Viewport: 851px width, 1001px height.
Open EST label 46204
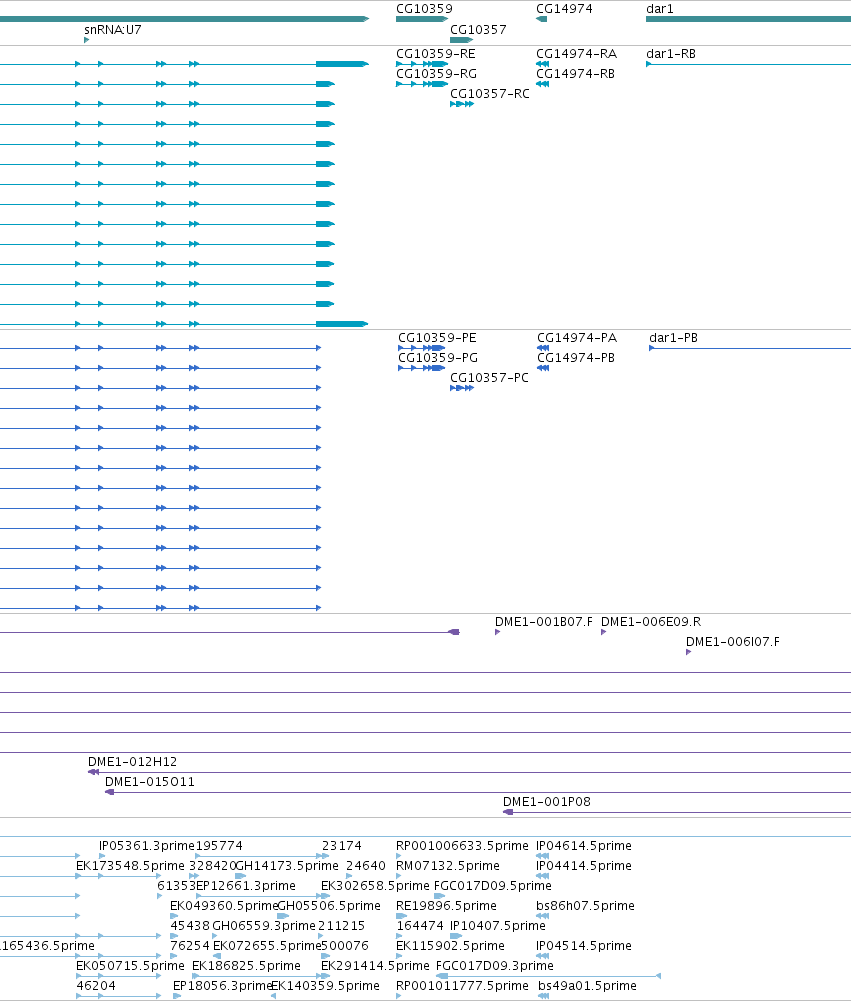click(96, 986)
